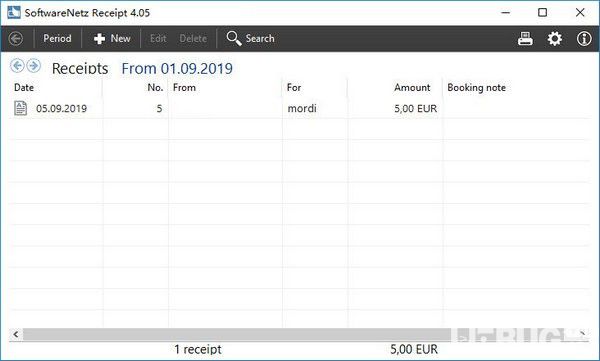Open settings via the gear icon

coord(554,39)
